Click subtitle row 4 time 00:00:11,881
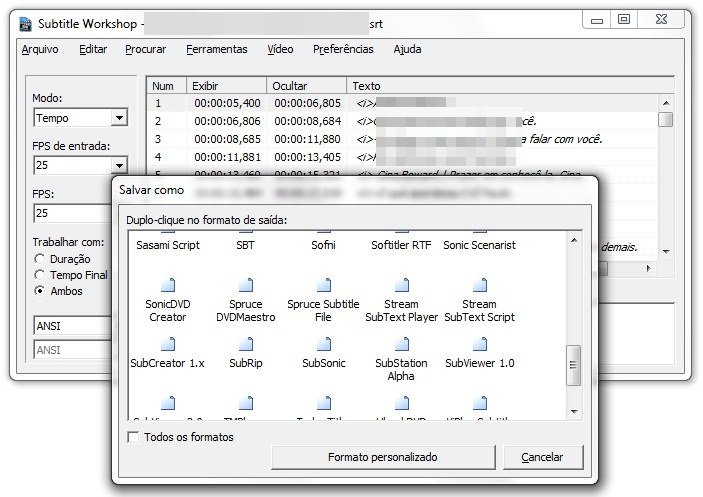Viewport: 703px width, 497px height. (227, 157)
